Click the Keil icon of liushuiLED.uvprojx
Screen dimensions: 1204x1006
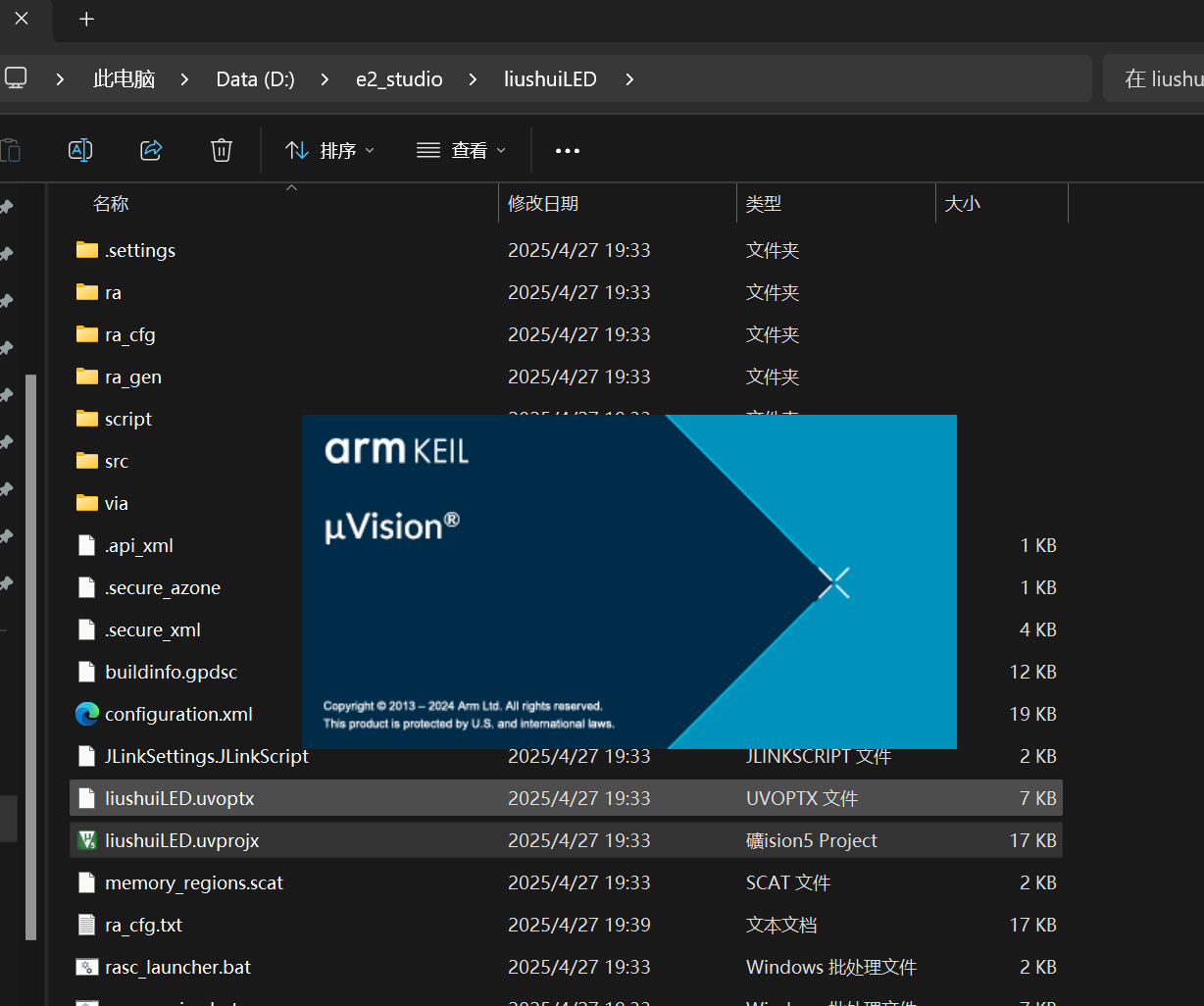click(x=87, y=840)
